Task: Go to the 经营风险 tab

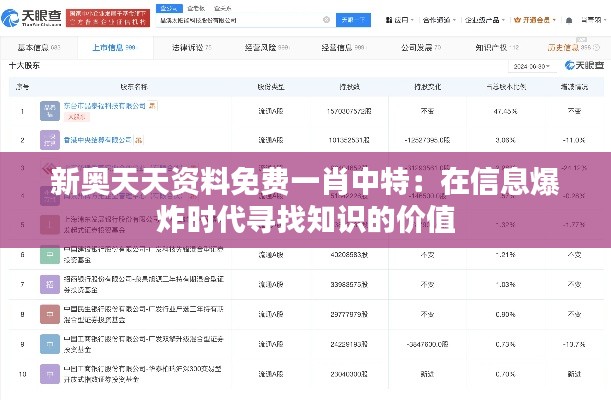Action: (x=266, y=48)
